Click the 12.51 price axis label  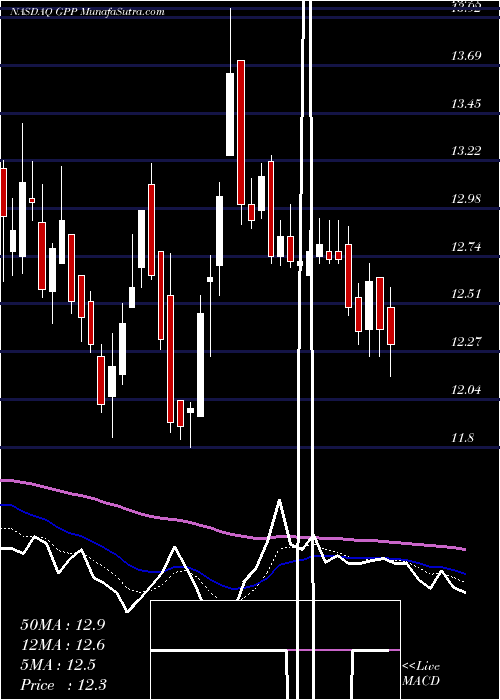(467, 294)
